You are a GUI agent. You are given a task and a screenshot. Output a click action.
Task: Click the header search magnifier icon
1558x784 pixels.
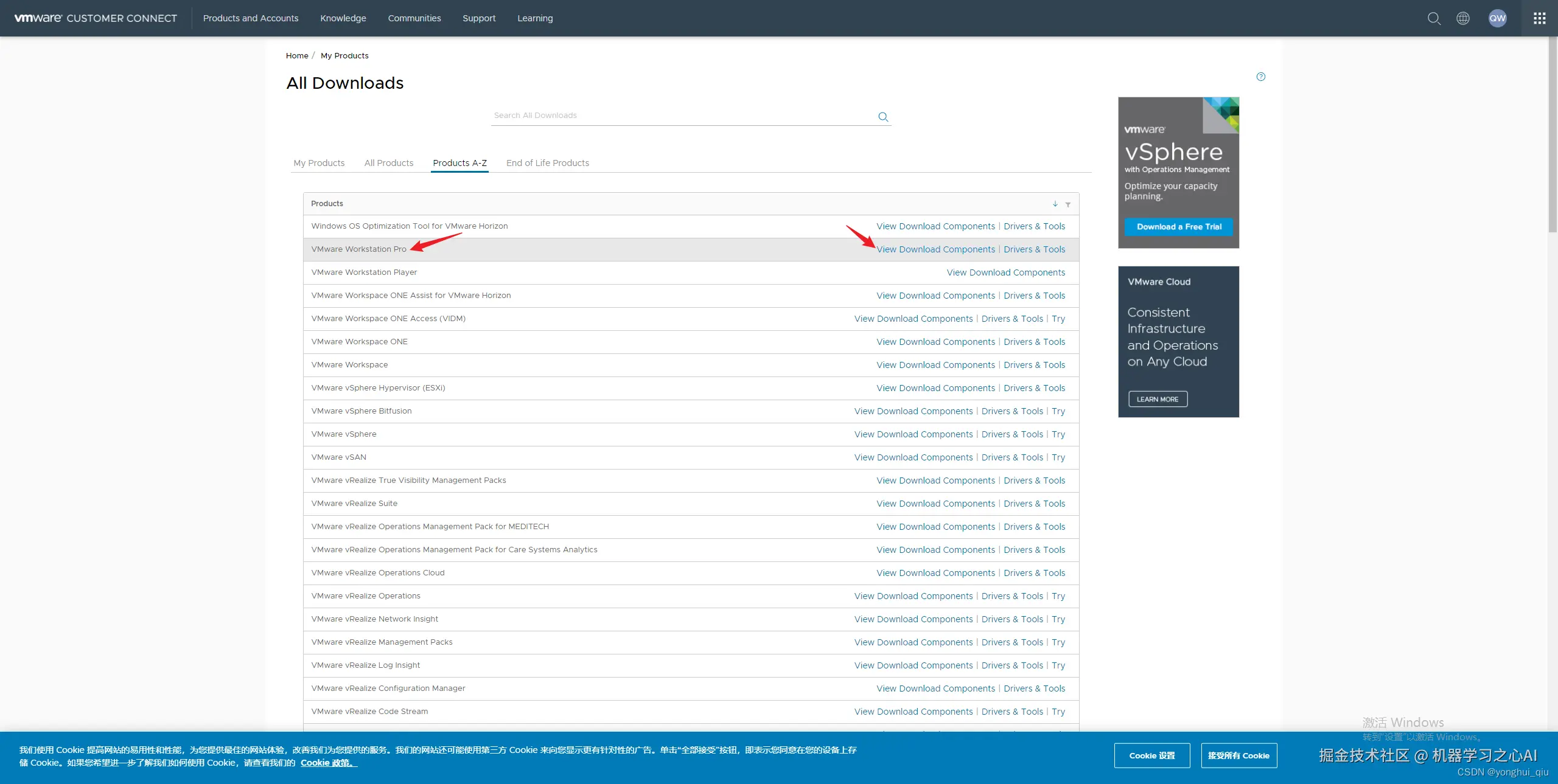point(1434,18)
